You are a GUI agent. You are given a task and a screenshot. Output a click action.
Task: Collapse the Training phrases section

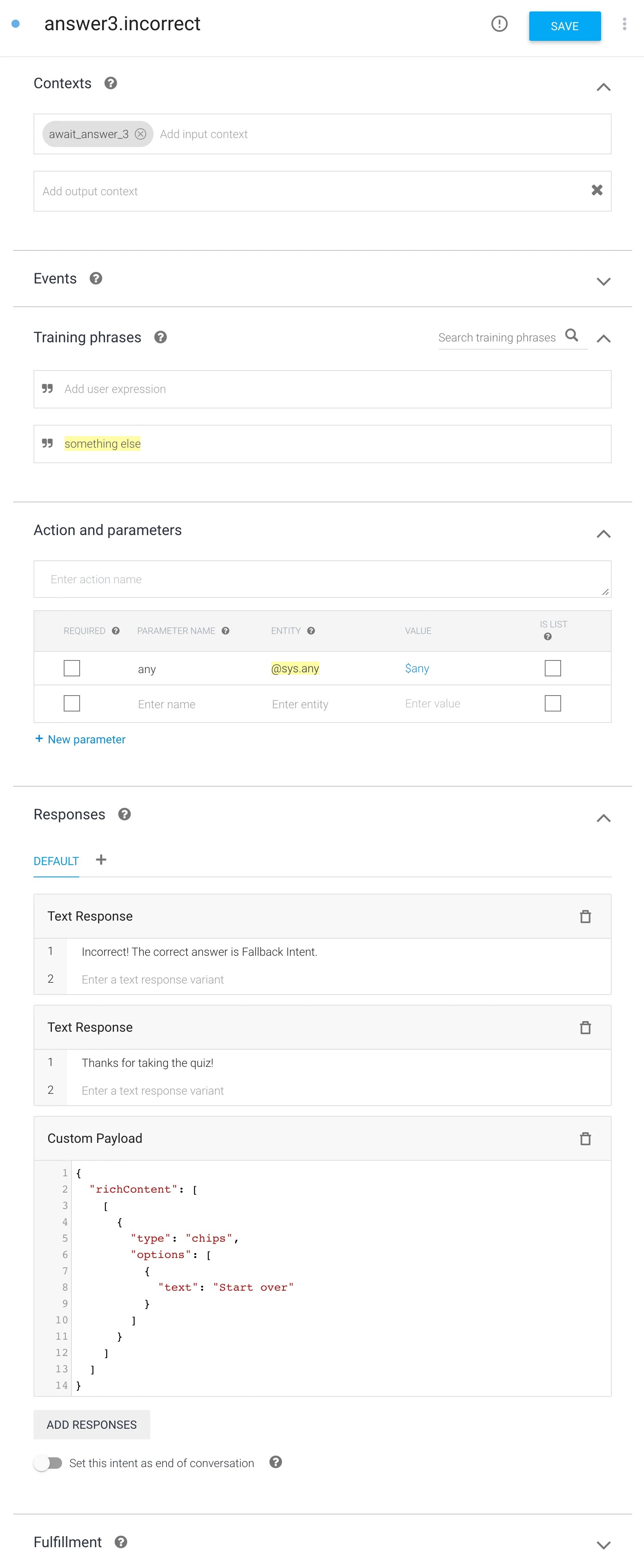603,339
